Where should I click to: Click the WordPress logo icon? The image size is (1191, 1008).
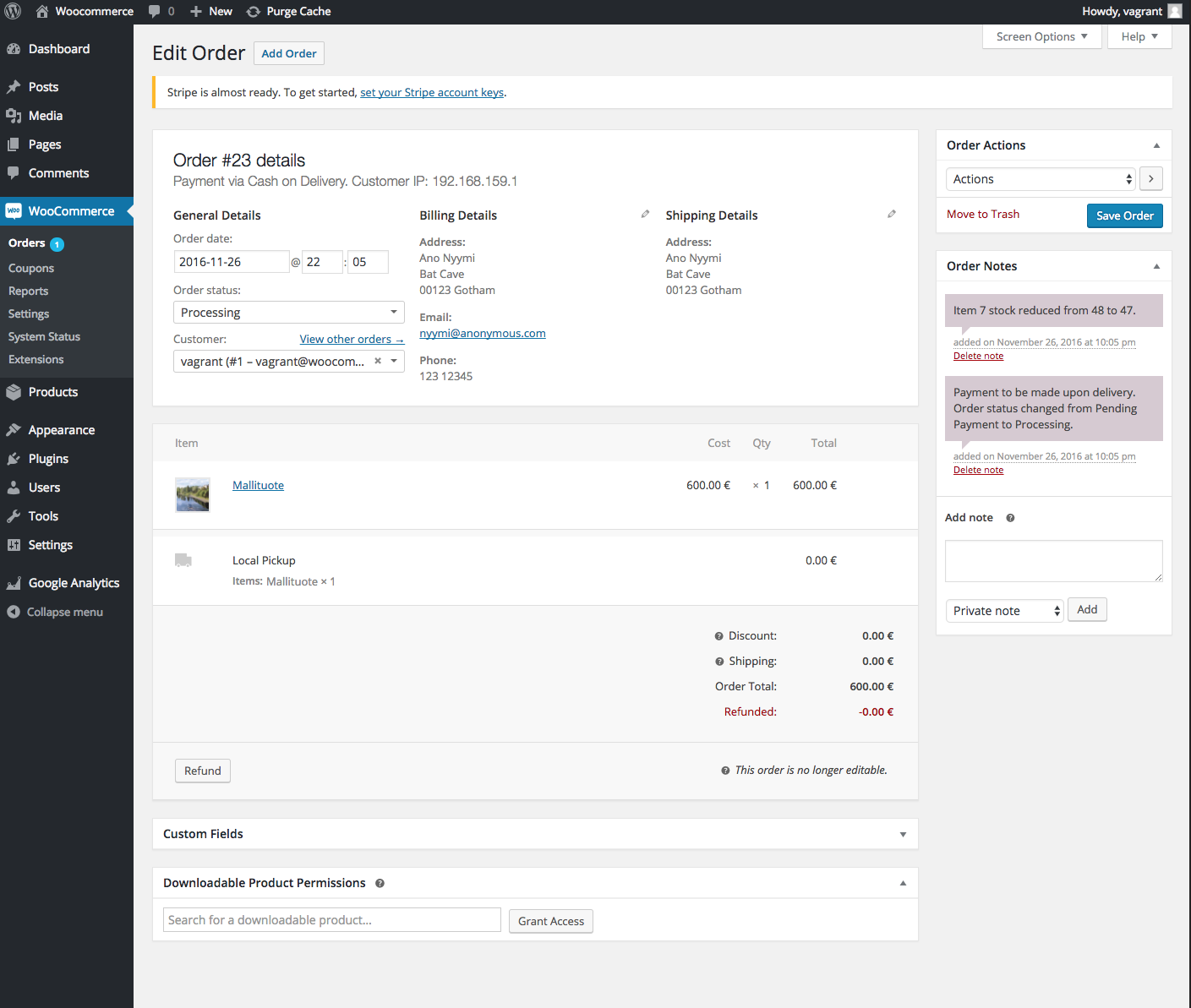pyautogui.click(x=13, y=11)
